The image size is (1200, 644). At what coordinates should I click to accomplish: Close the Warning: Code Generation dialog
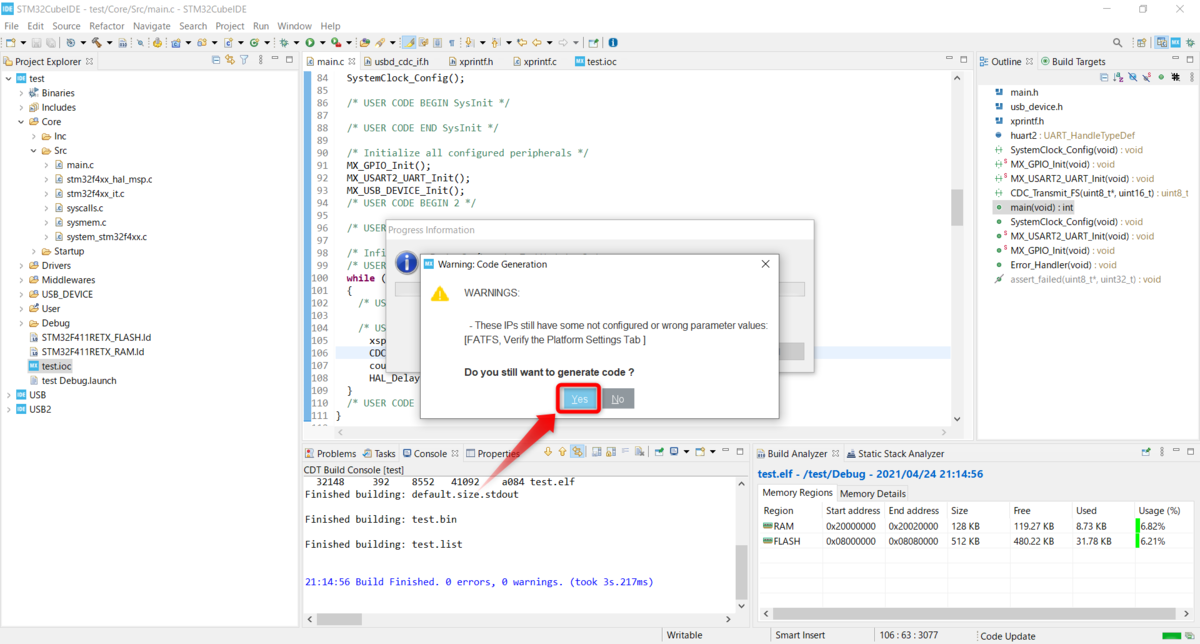coord(765,264)
